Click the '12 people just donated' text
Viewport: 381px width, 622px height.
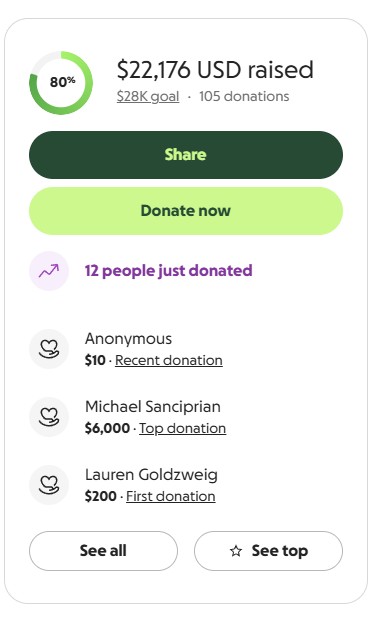point(168,271)
